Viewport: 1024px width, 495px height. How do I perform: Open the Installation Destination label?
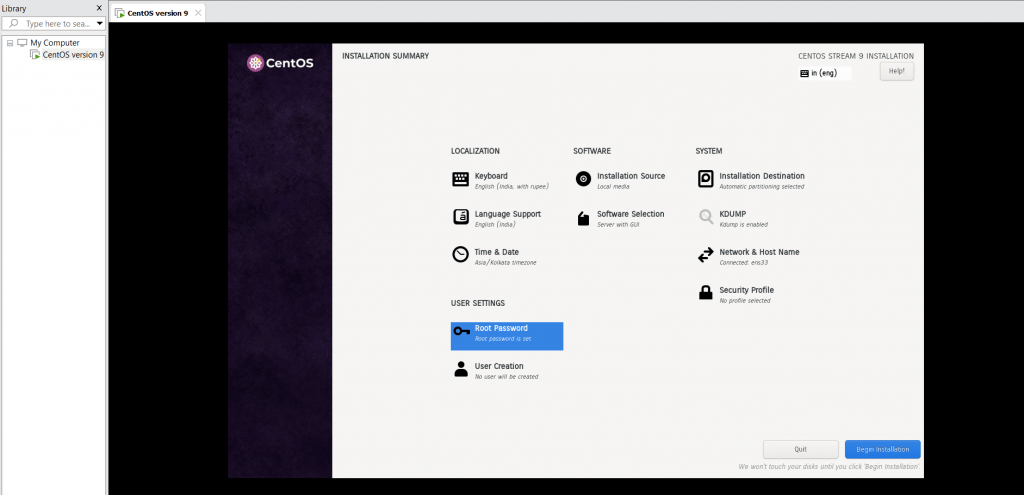(x=762, y=176)
